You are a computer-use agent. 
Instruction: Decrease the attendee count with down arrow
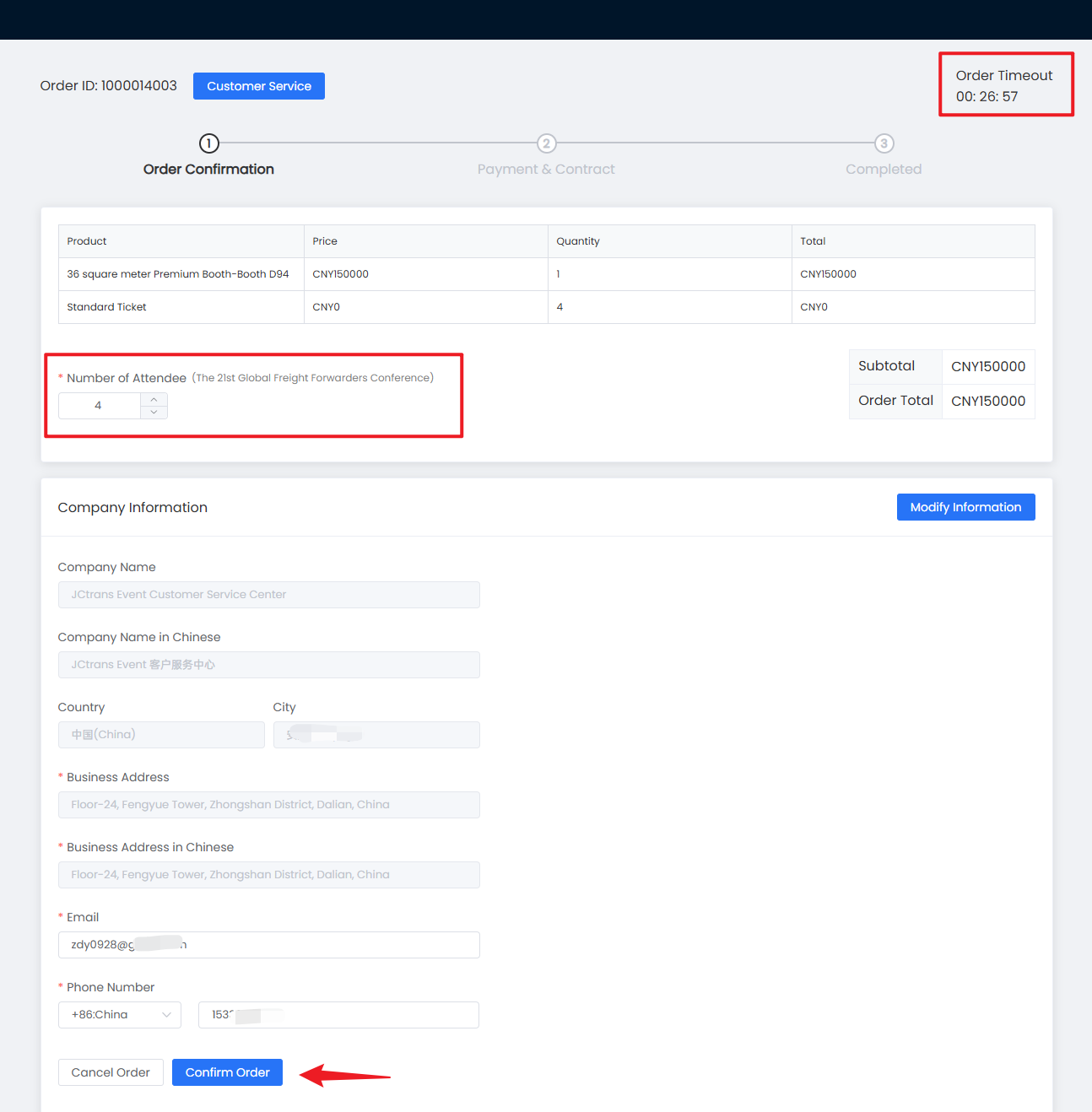click(154, 413)
